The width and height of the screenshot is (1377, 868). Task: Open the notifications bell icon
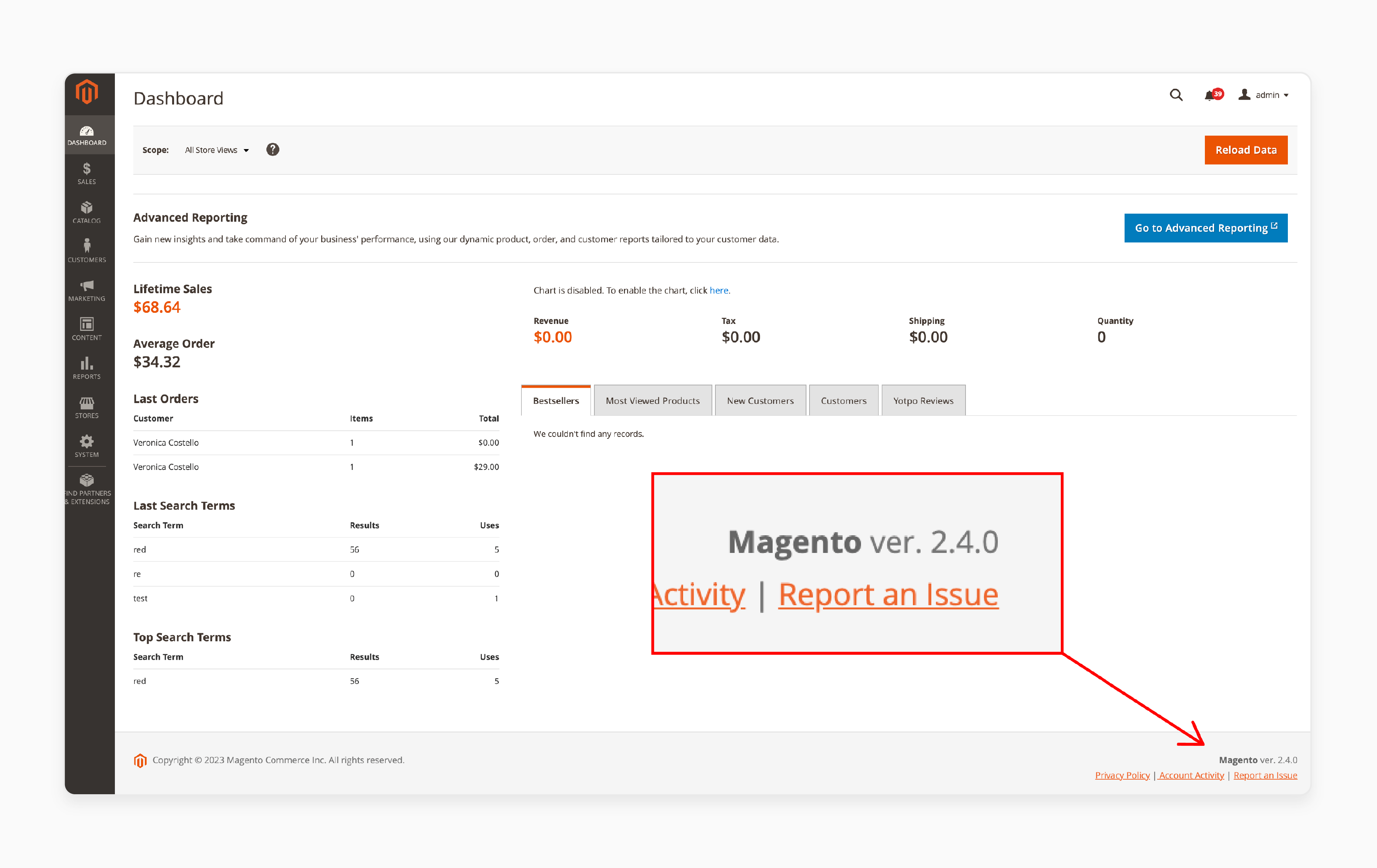tap(1210, 96)
